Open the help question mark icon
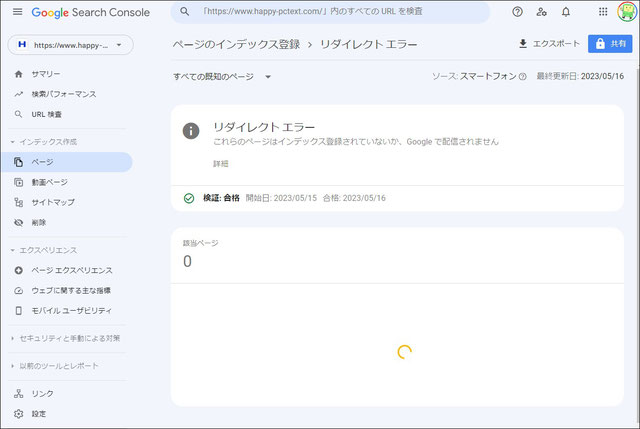640x429 pixels. pos(517,12)
